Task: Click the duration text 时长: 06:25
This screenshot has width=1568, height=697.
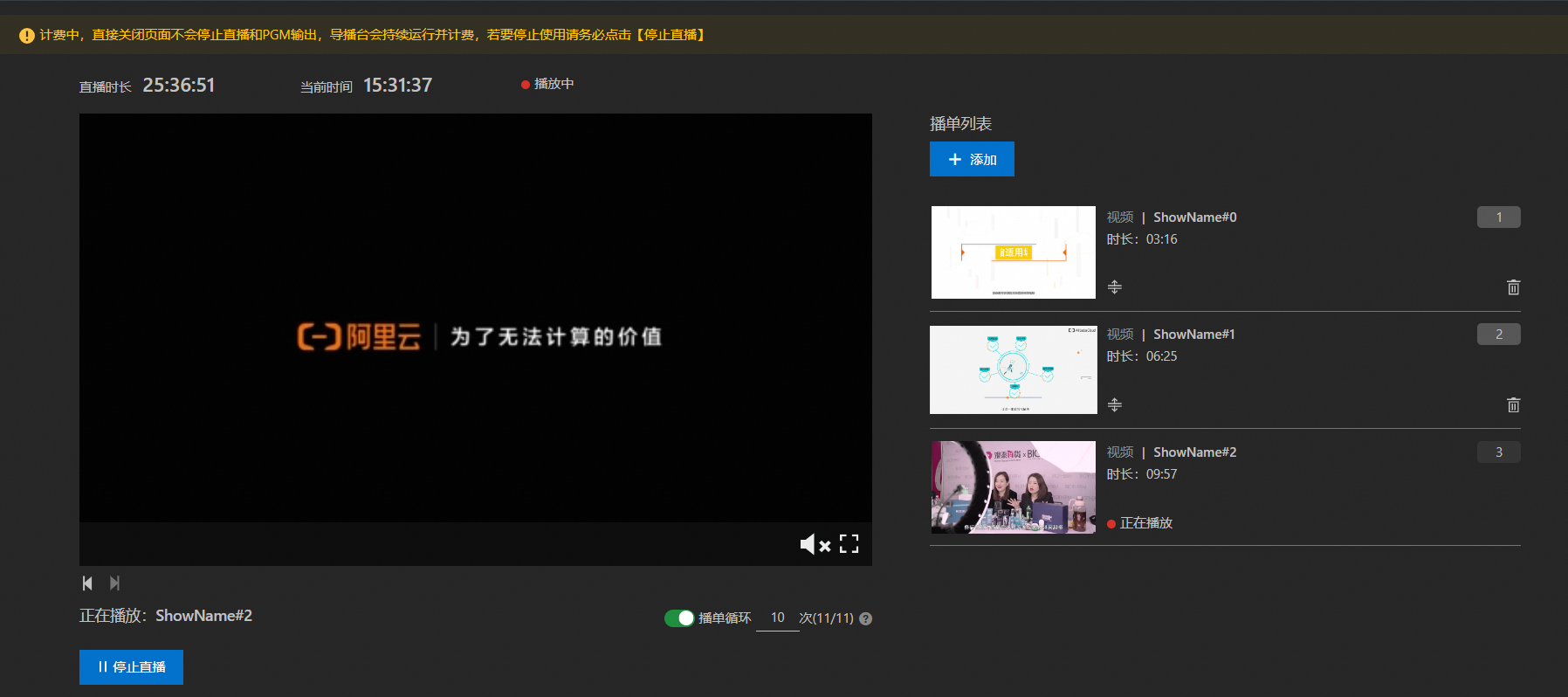Action: (x=1142, y=356)
